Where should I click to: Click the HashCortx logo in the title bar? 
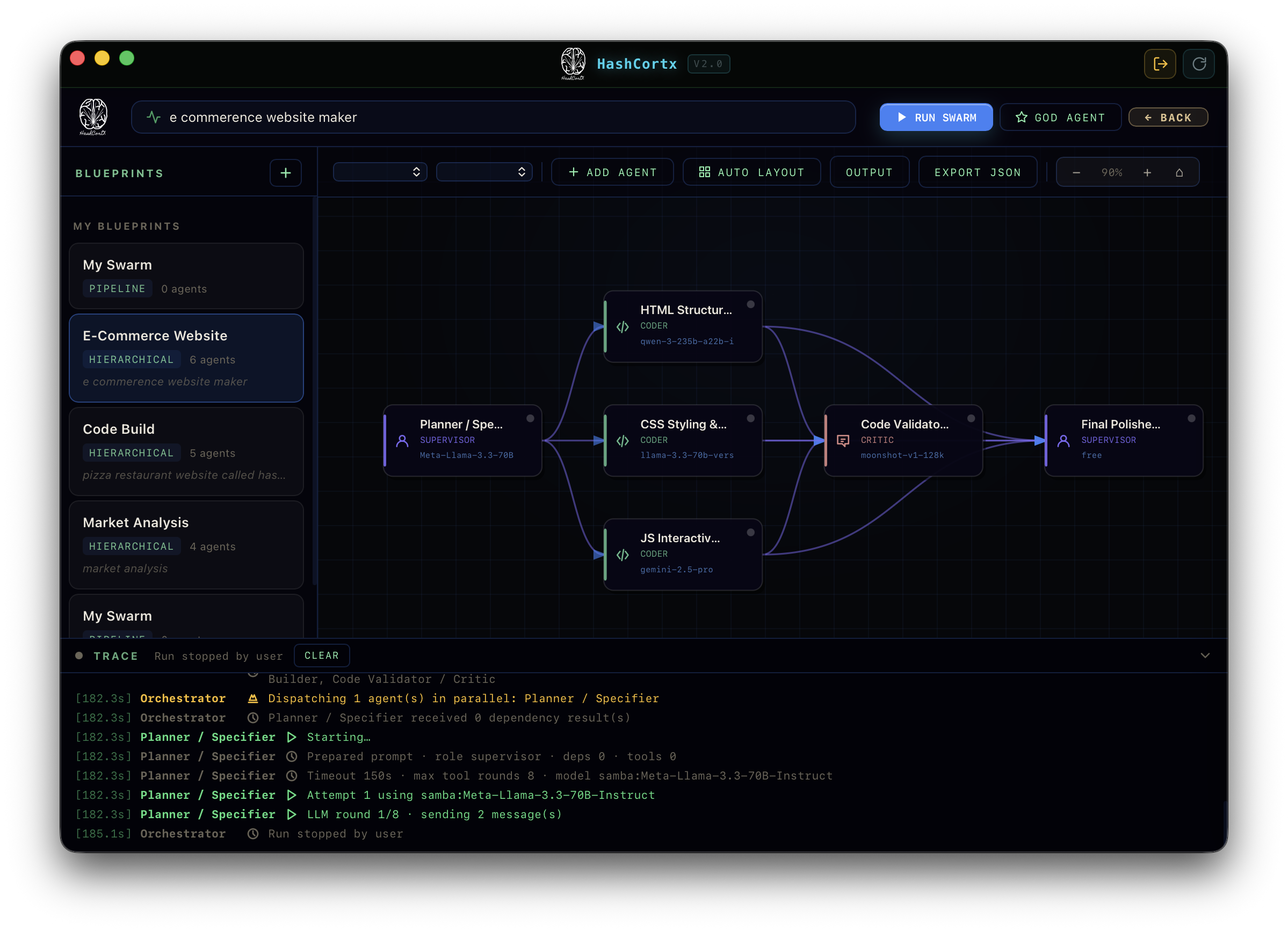(573, 63)
